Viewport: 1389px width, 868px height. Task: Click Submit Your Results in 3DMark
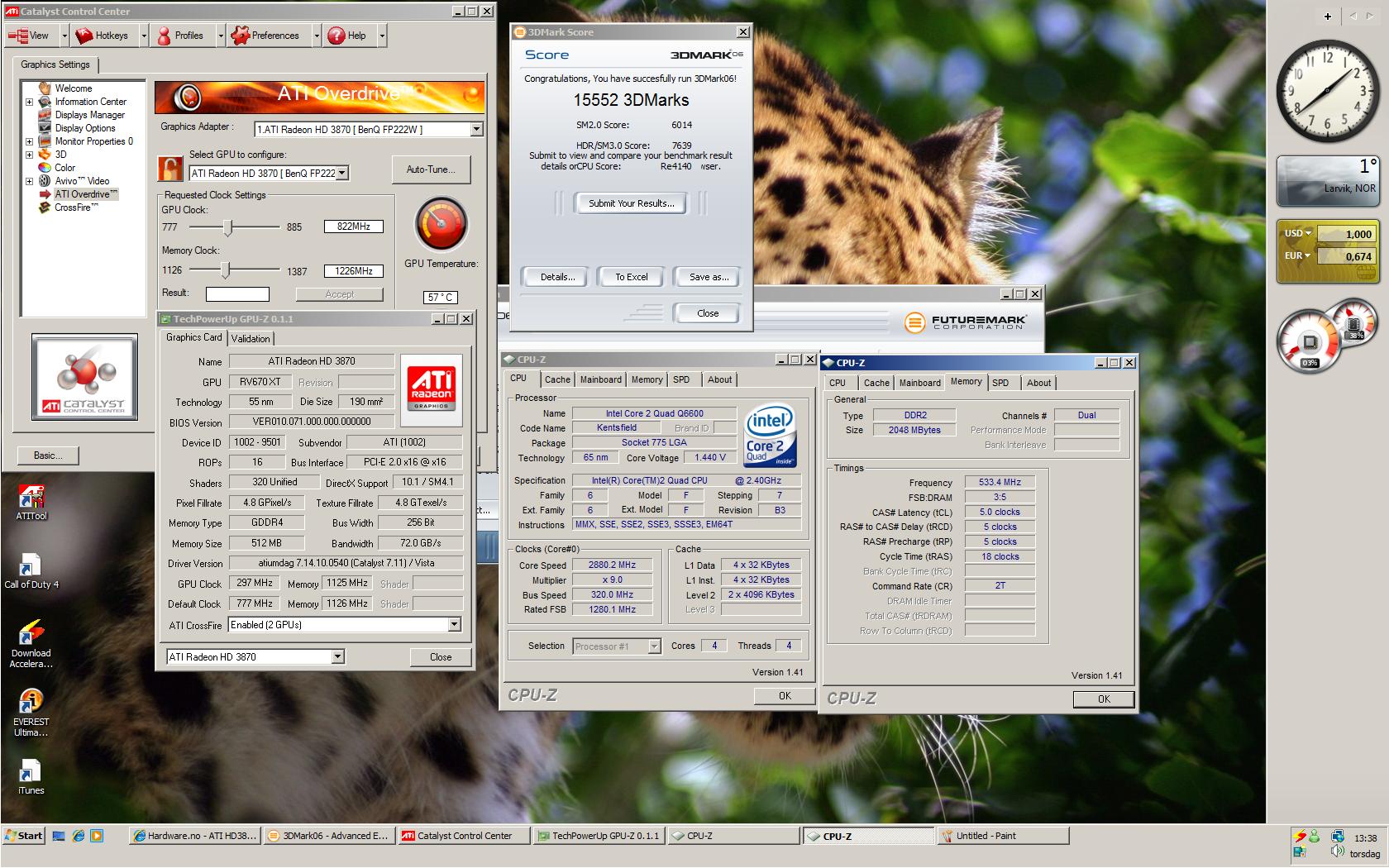631,203
